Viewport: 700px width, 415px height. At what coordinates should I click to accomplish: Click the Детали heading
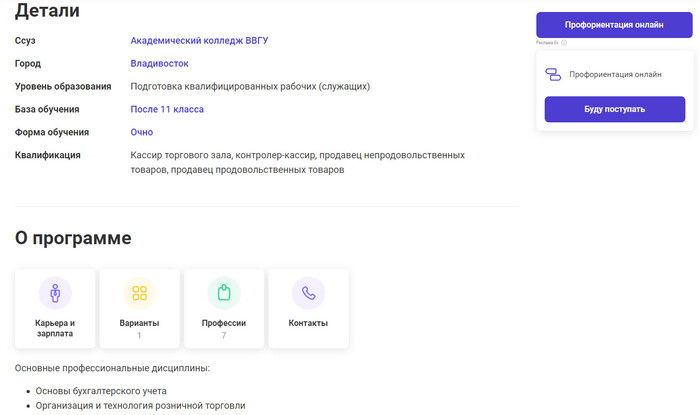click(x=47, y=11)
